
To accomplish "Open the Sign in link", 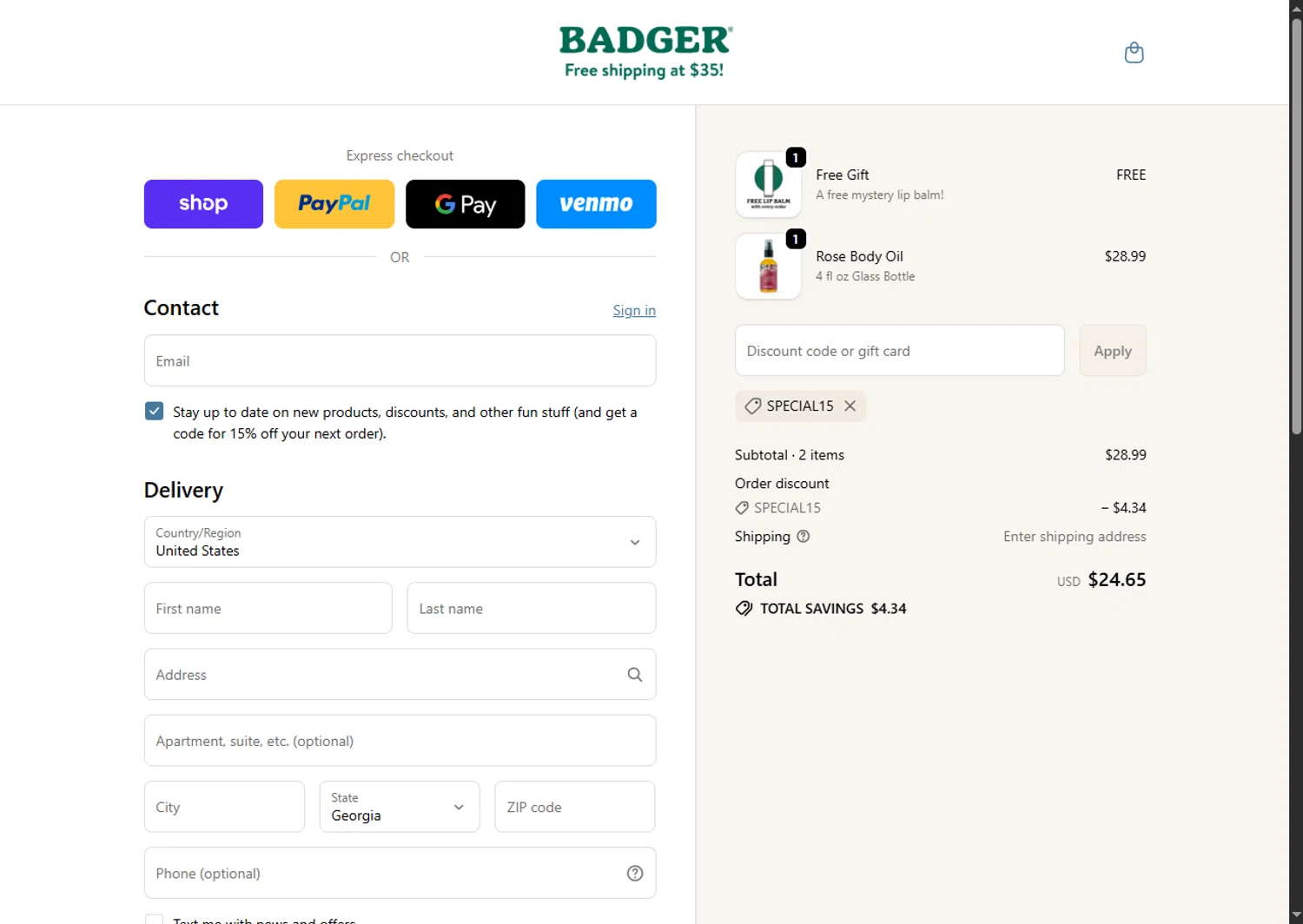I will [x=634, y=310].
